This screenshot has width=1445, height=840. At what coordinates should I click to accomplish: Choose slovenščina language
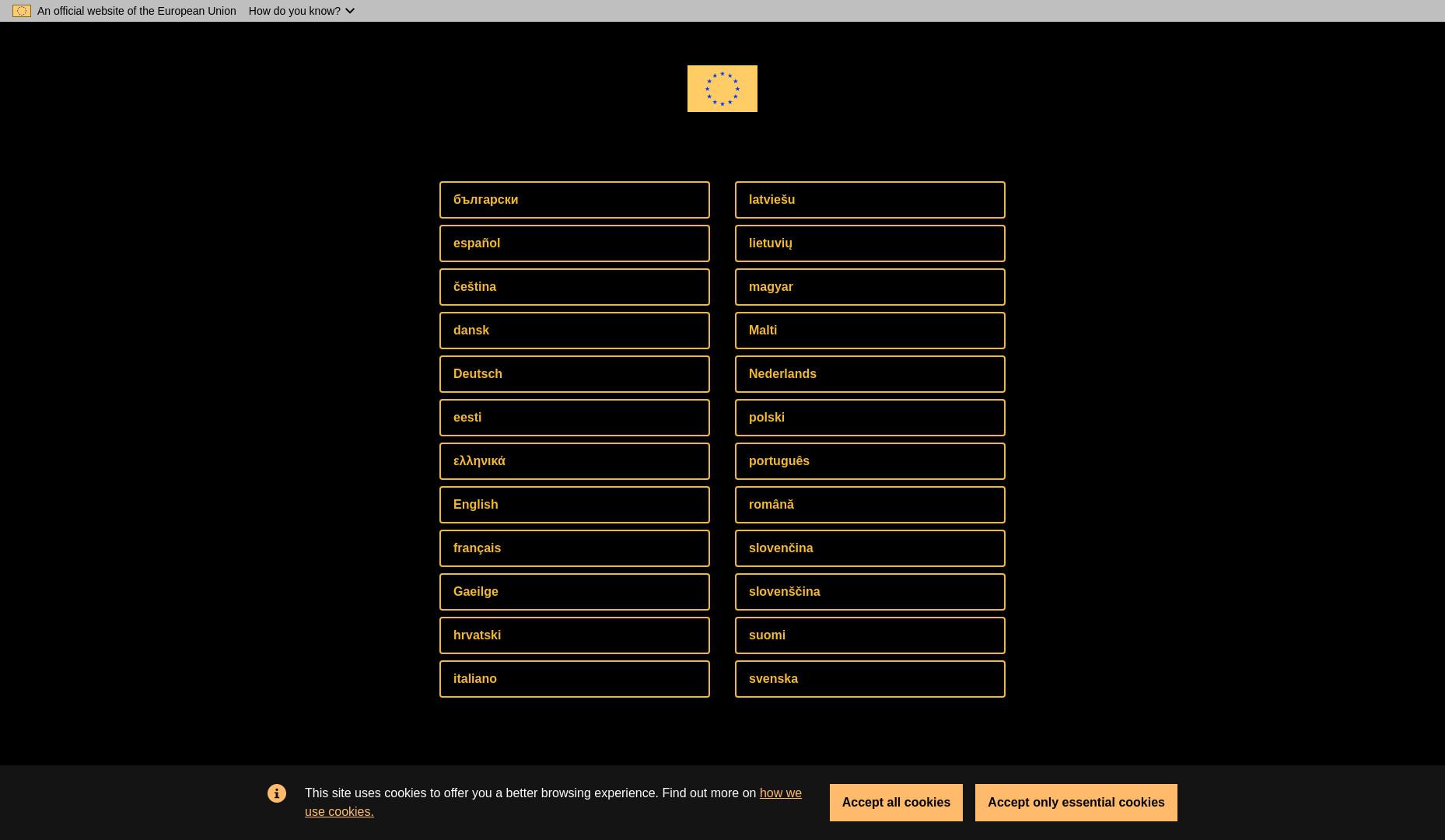[x=870, y=592]
